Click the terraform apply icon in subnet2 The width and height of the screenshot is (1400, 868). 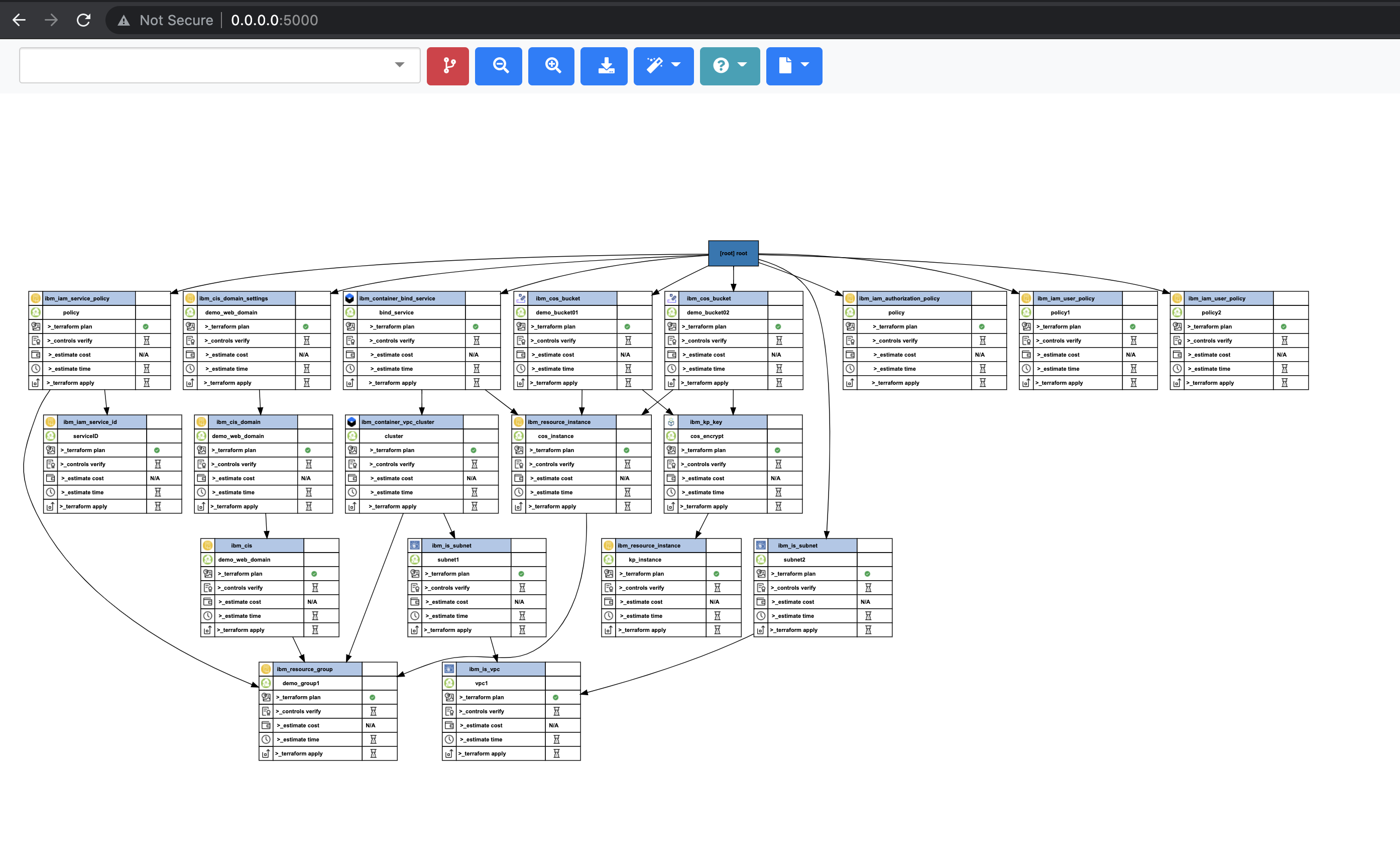pyautogui.click(x=761, y=630)
